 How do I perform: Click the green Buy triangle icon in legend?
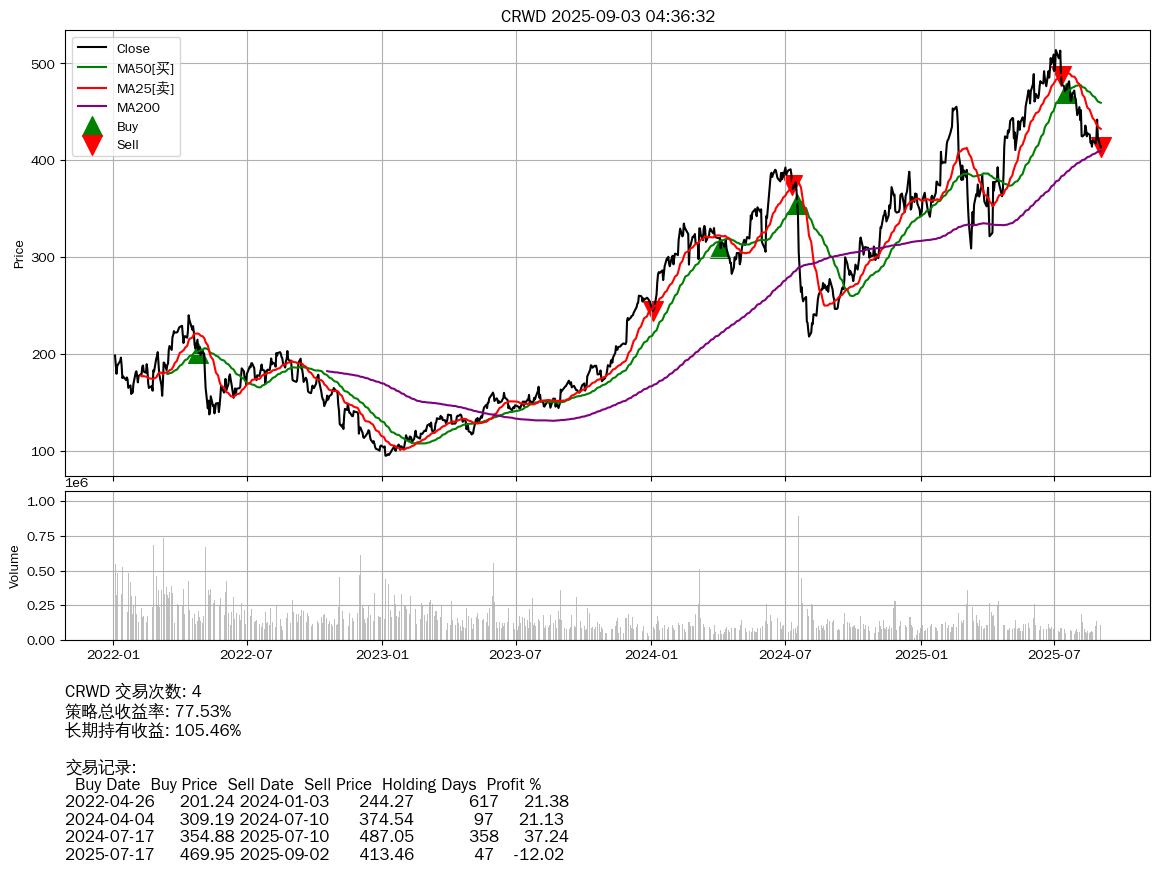[92, 126]
